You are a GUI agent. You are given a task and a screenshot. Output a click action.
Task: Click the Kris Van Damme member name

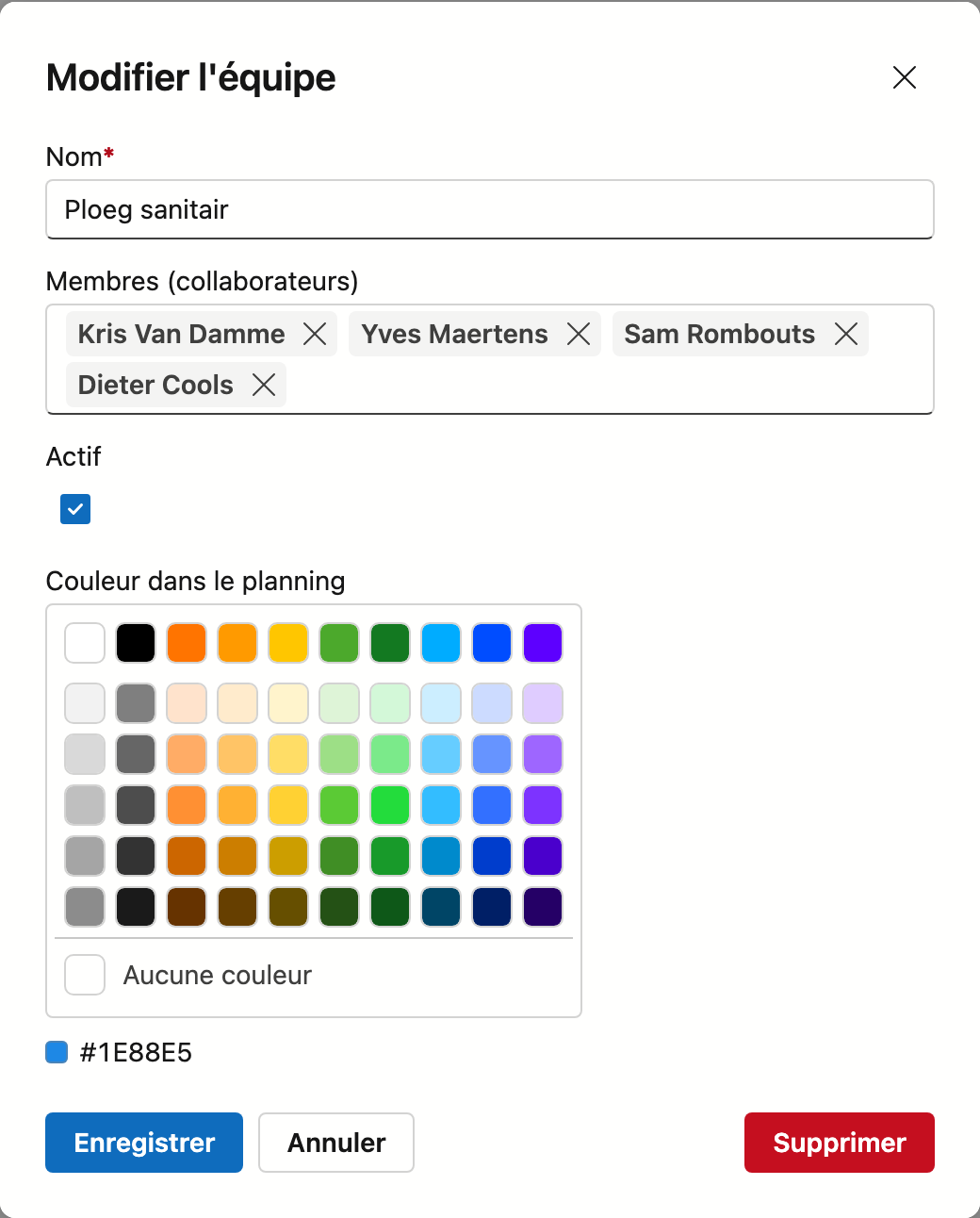point(181,334)
